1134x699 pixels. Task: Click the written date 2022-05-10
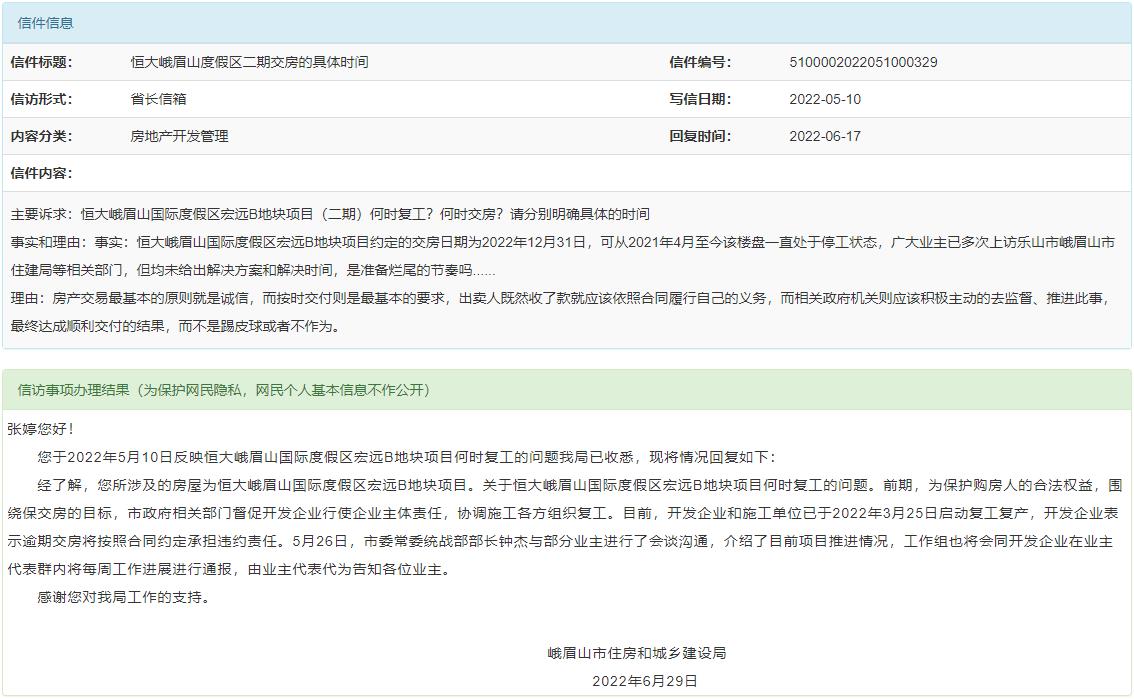coord(825,99)
